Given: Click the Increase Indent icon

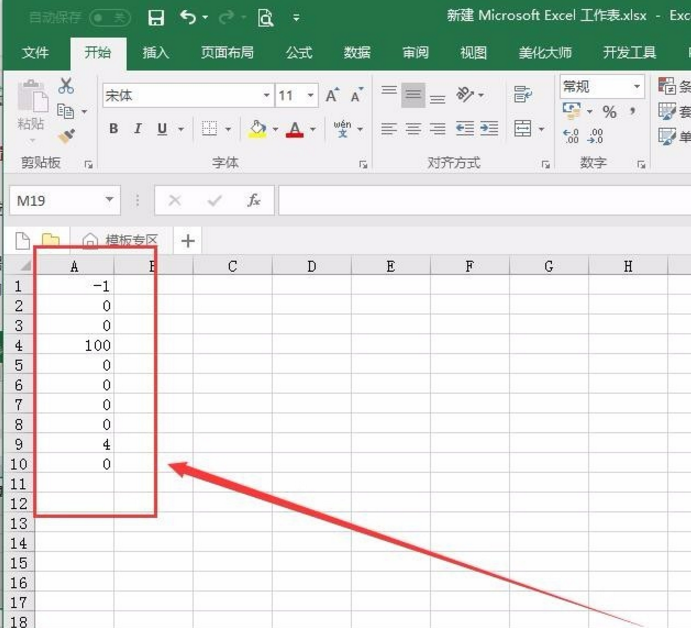Looking at the screenshot, I should pos(489,129).
